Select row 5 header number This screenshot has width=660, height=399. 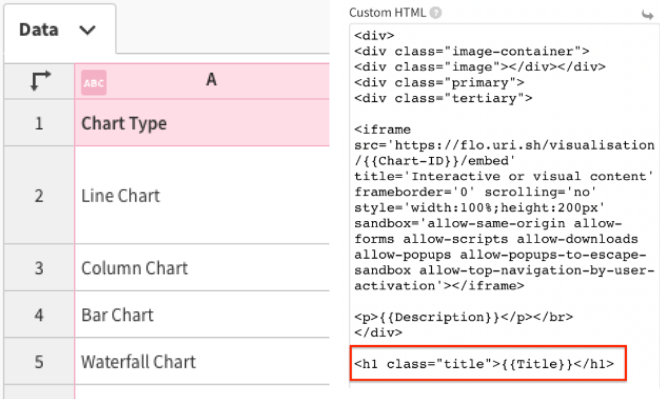tap(39, 362)
